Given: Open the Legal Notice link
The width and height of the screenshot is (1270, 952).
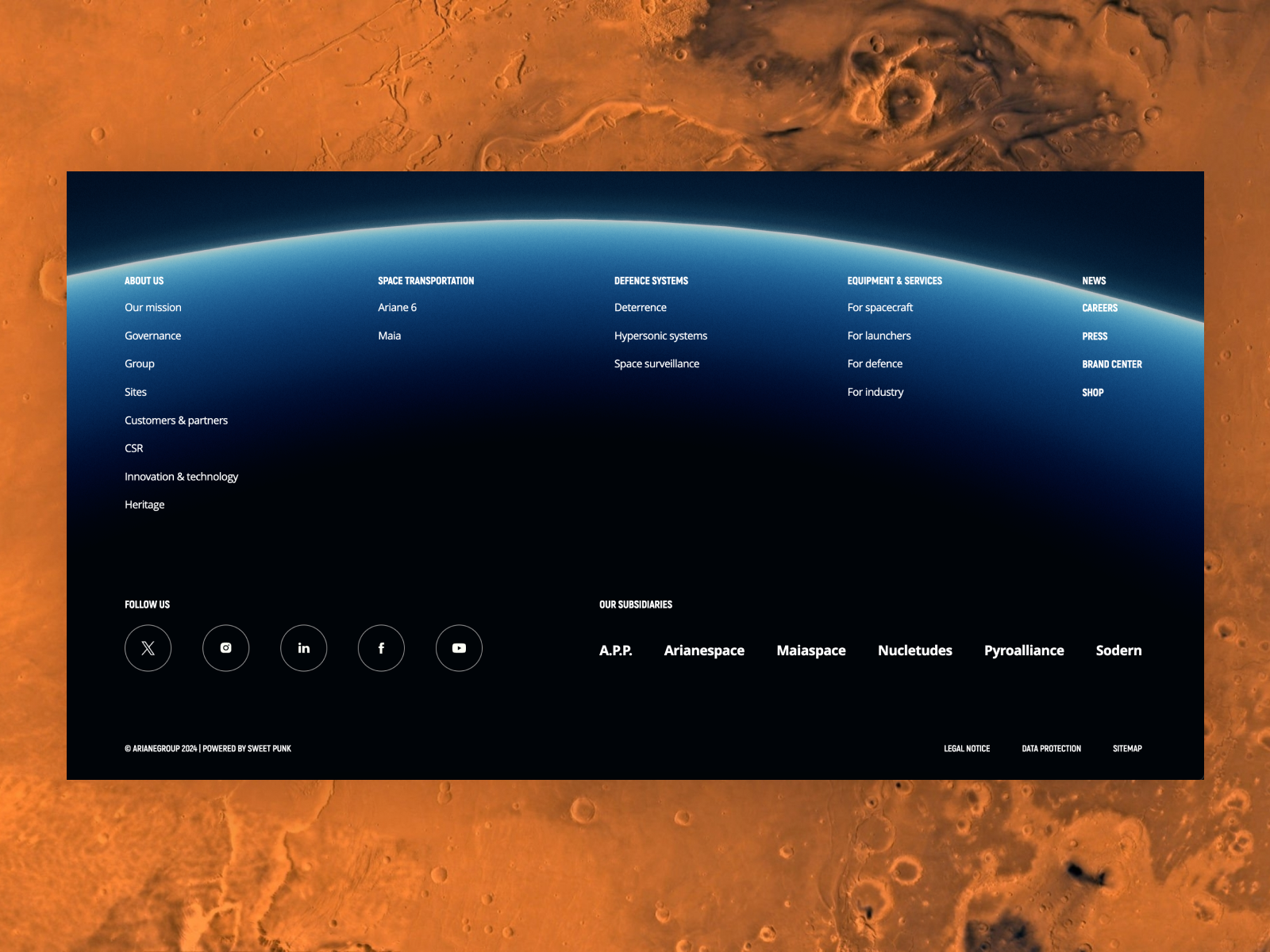Looking at the screenshot, I should click(967, 749).
